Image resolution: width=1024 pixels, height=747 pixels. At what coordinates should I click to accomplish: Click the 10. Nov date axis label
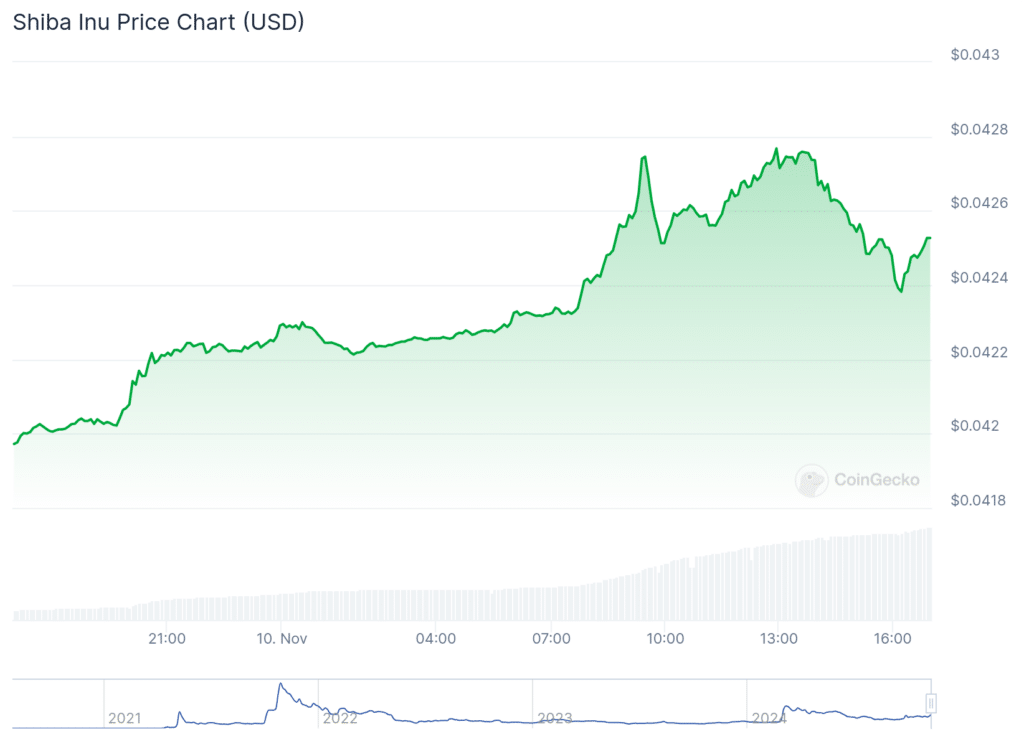(x=282, y=638)
